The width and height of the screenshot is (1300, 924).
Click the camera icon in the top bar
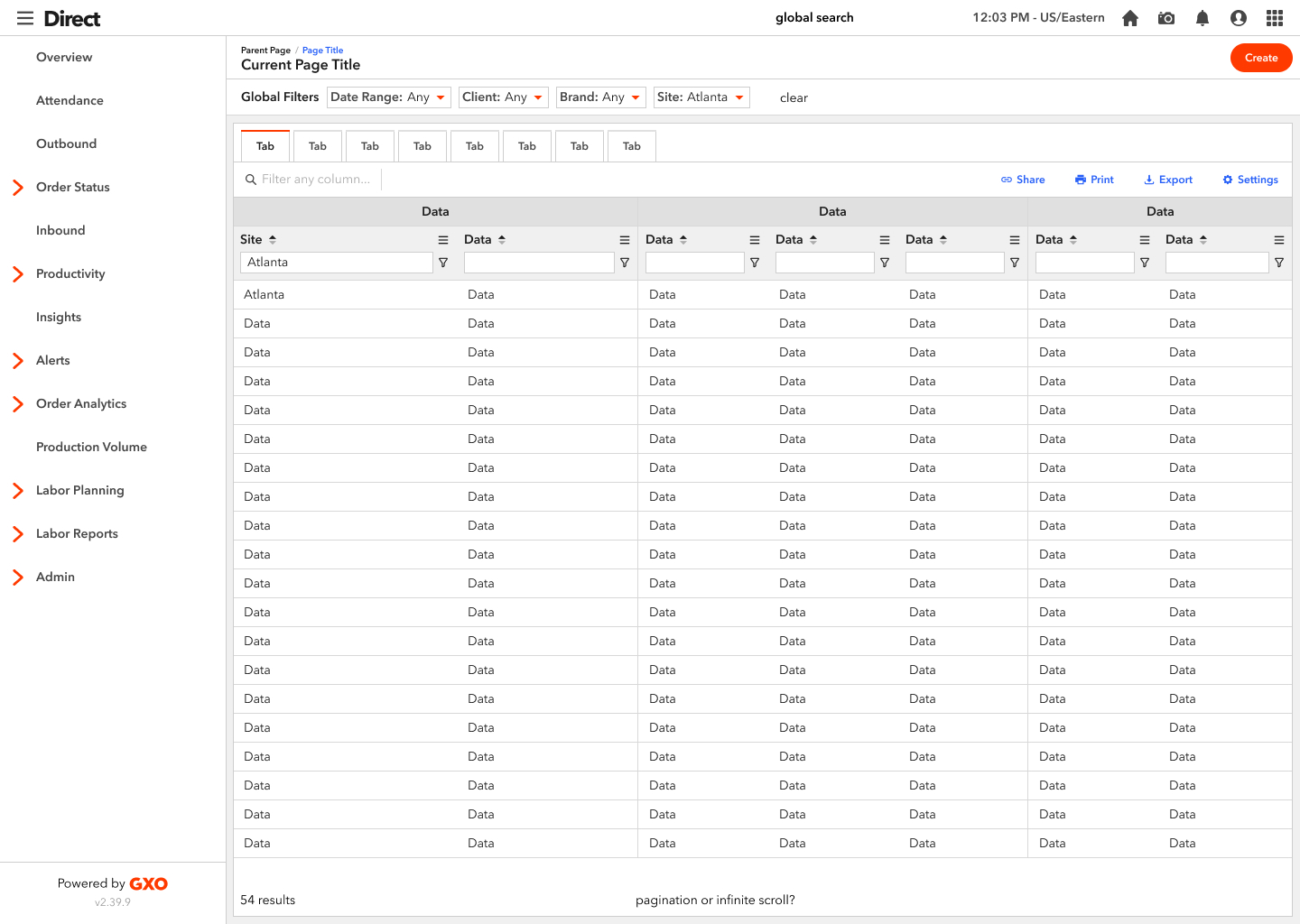[1165, 17]
